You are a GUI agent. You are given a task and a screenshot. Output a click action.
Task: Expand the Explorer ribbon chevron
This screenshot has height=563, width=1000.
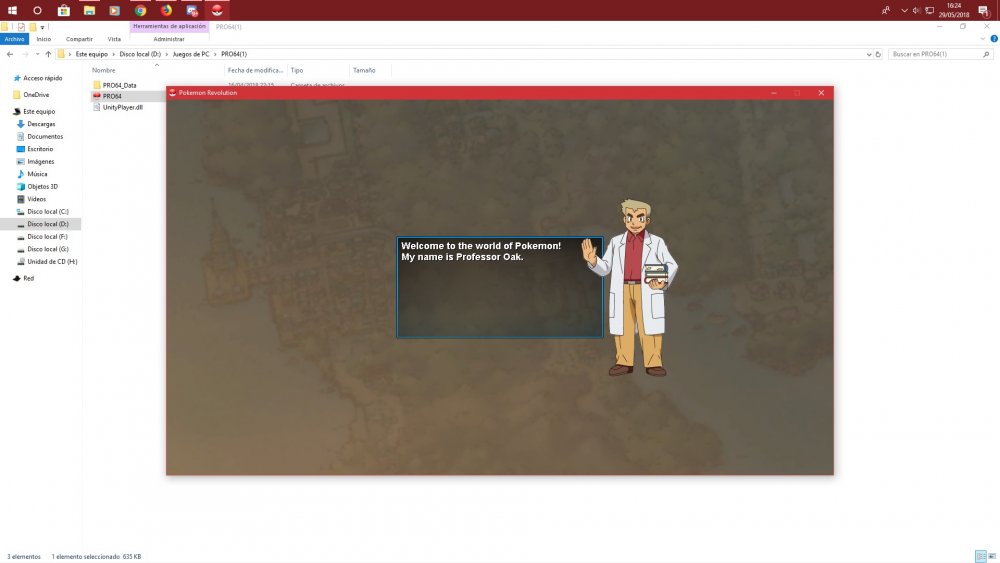tap(981, 39)
